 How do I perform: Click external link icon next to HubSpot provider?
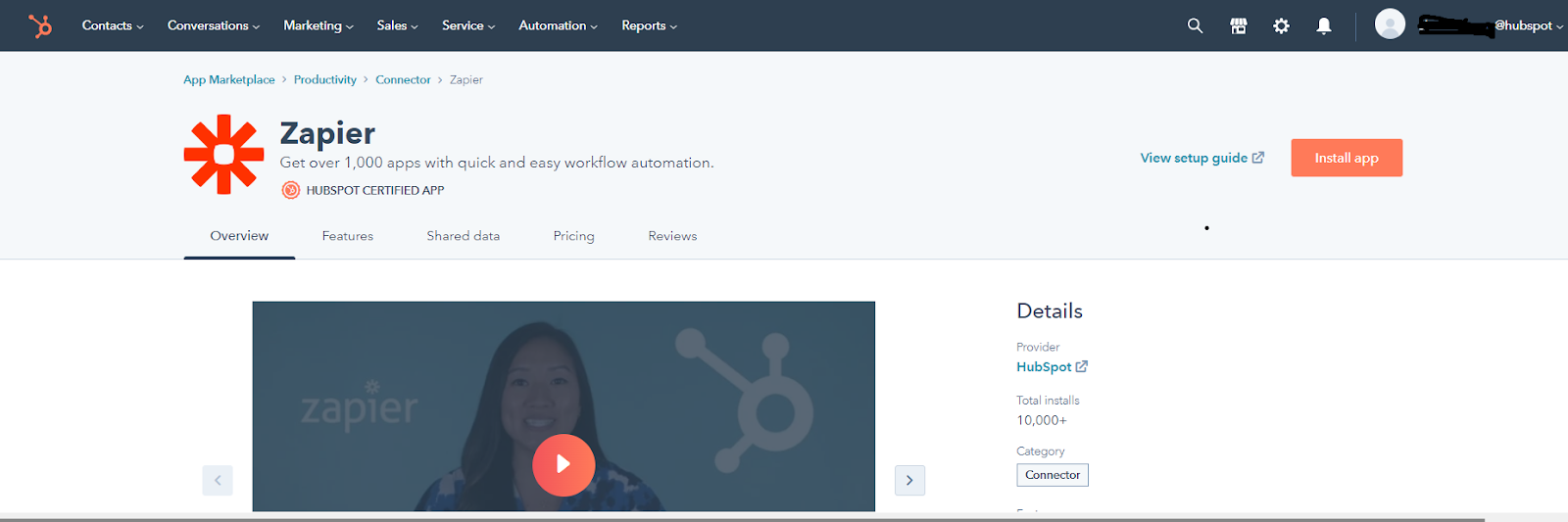[x=1082, y=366]
